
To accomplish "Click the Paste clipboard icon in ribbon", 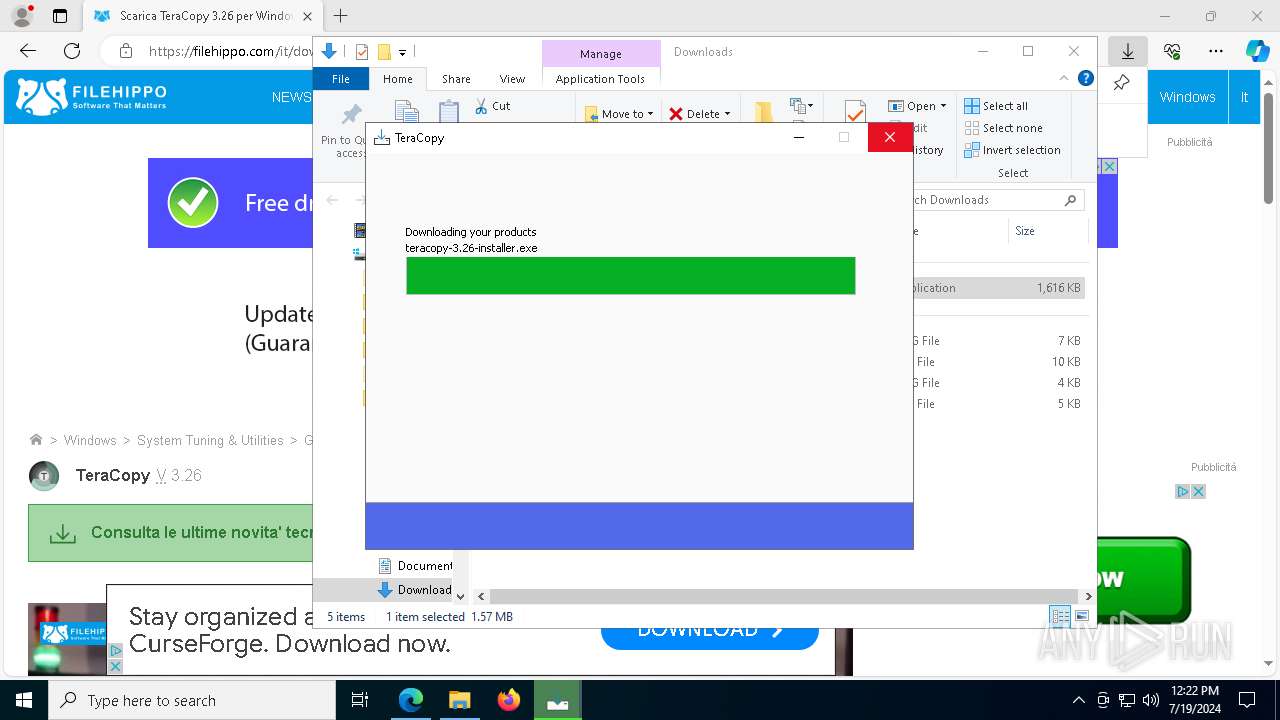I will click(449, 111).
